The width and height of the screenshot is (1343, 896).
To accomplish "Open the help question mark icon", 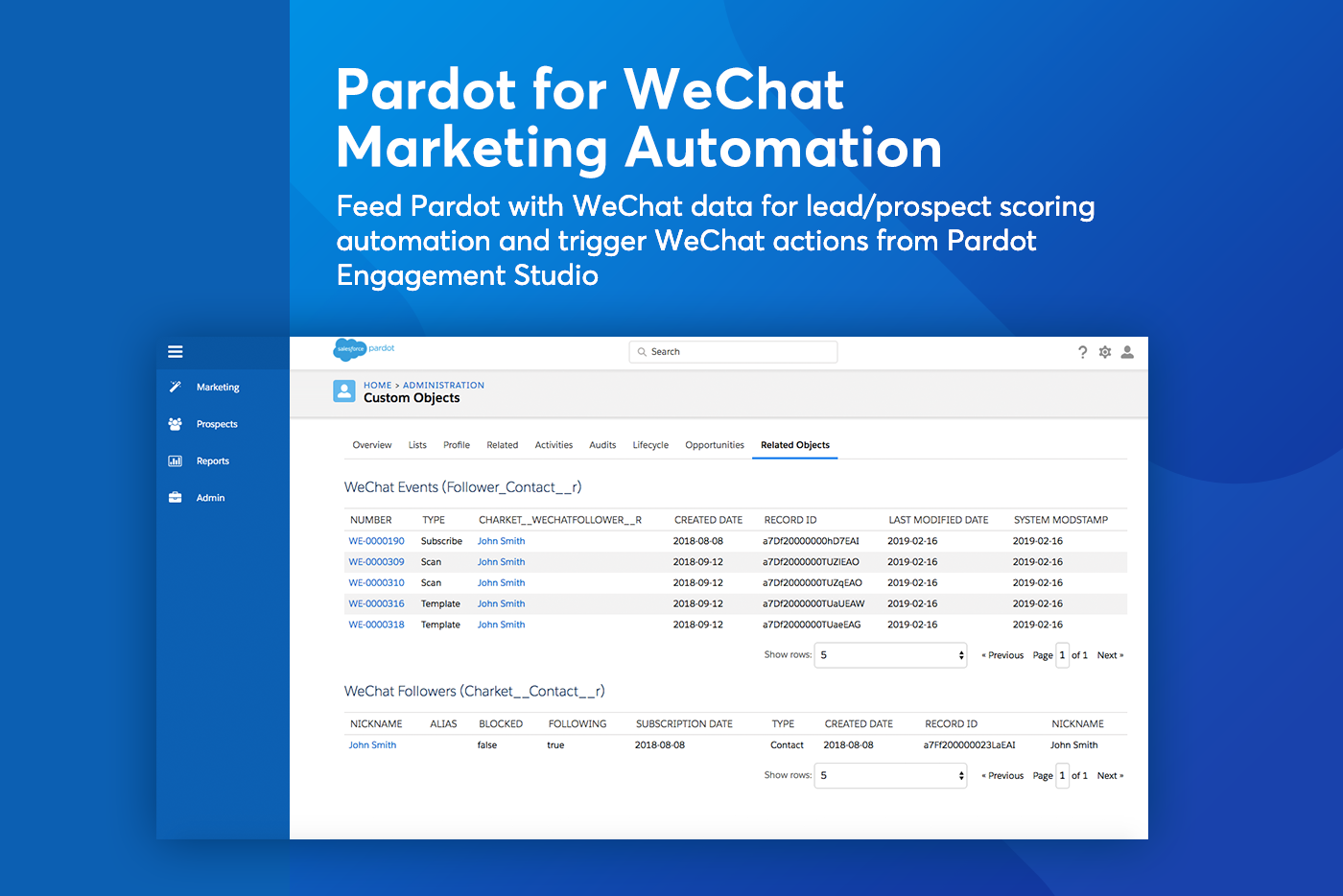I will pyautogui.click(x=1082, y=352).
